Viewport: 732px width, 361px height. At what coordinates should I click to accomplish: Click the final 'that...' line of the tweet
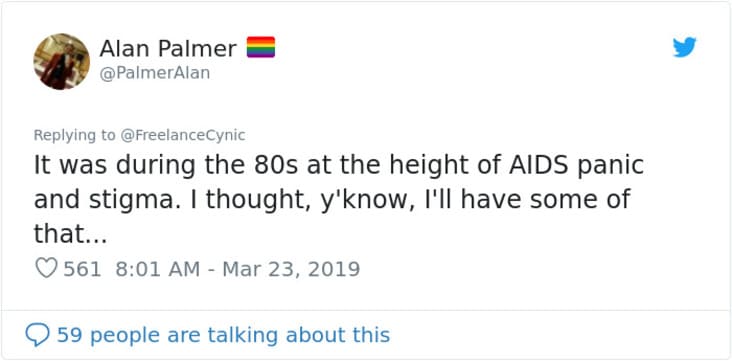70,234
